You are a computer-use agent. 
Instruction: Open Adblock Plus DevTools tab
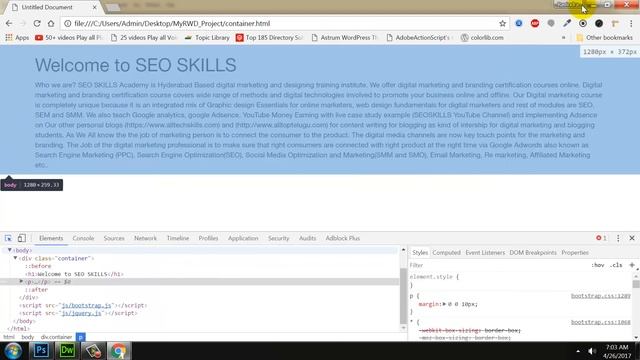point(342,238)
